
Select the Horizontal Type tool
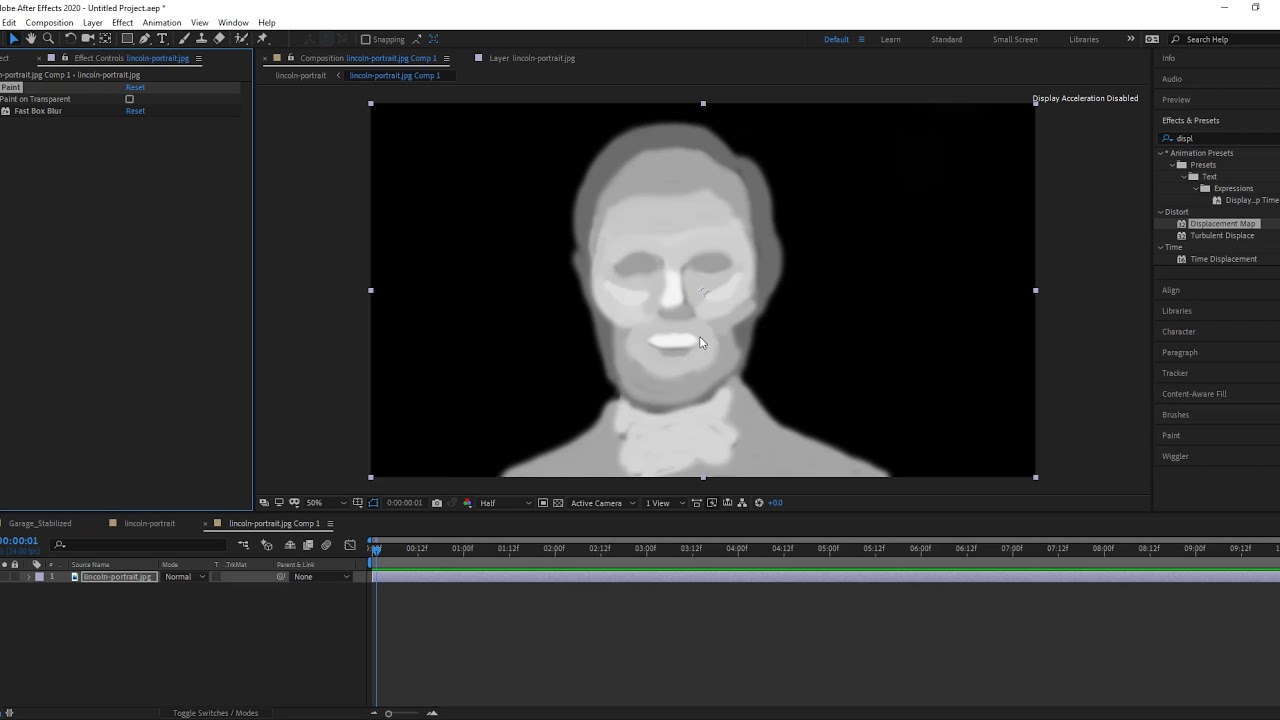pos(162,39)
